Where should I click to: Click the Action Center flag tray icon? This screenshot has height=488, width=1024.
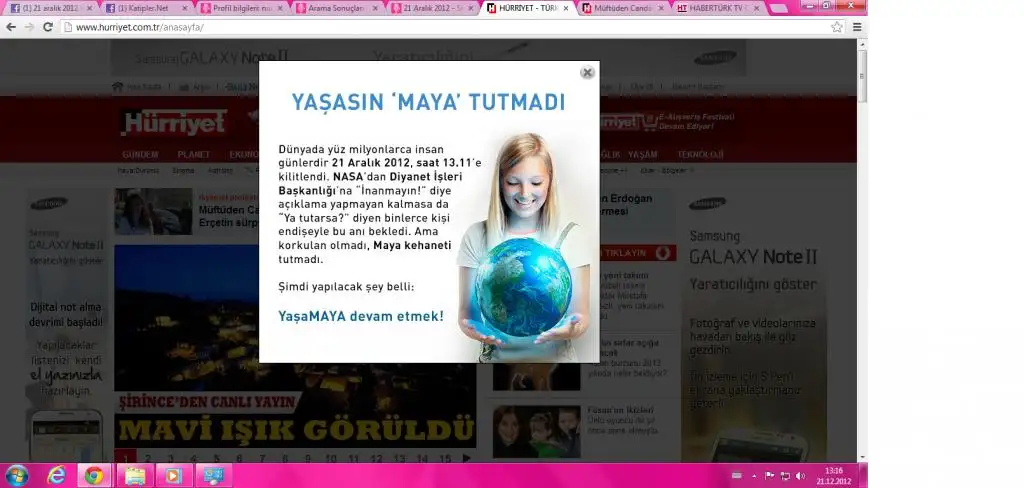(769, 476)
